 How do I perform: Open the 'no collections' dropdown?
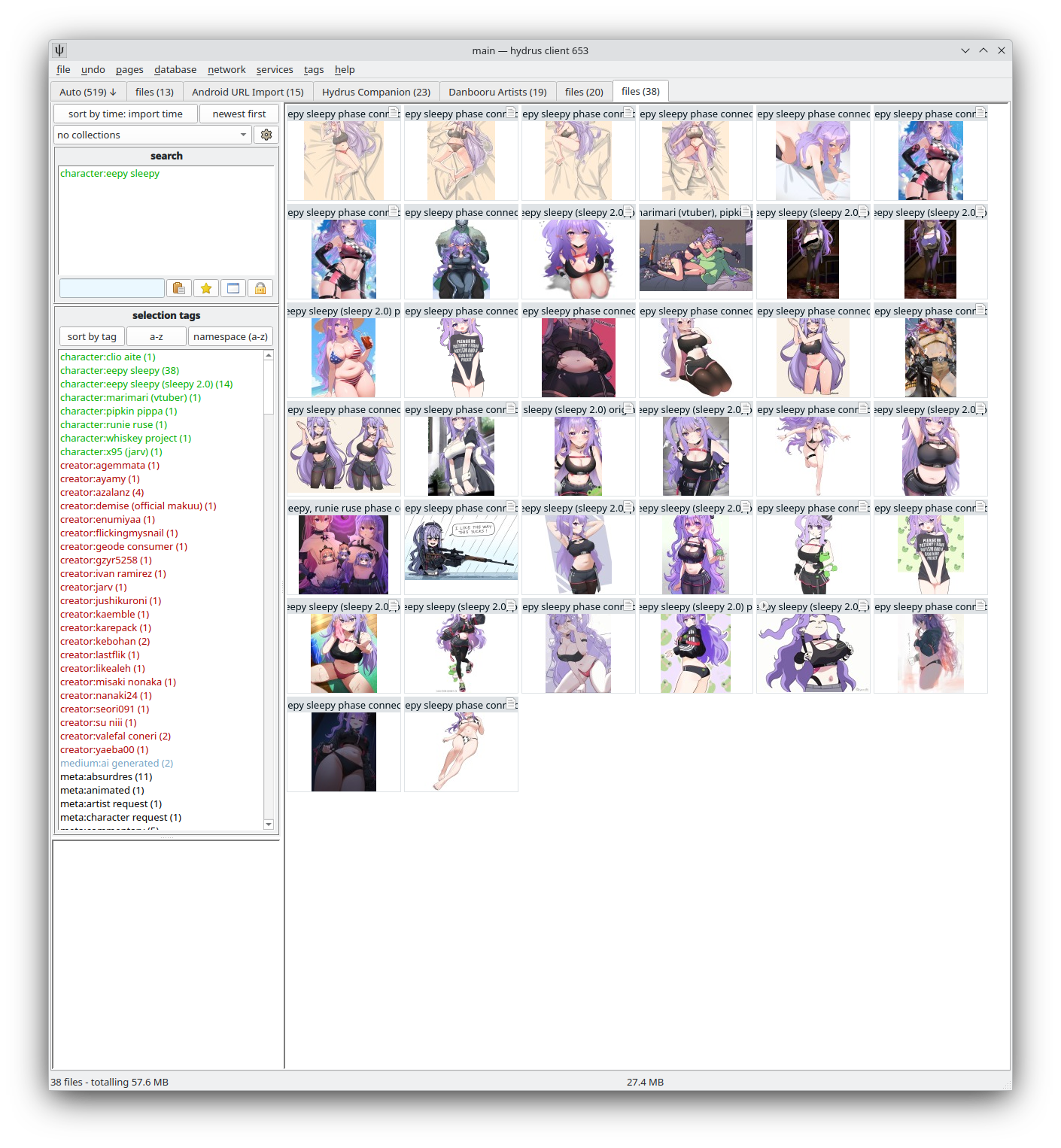(153, 135)
